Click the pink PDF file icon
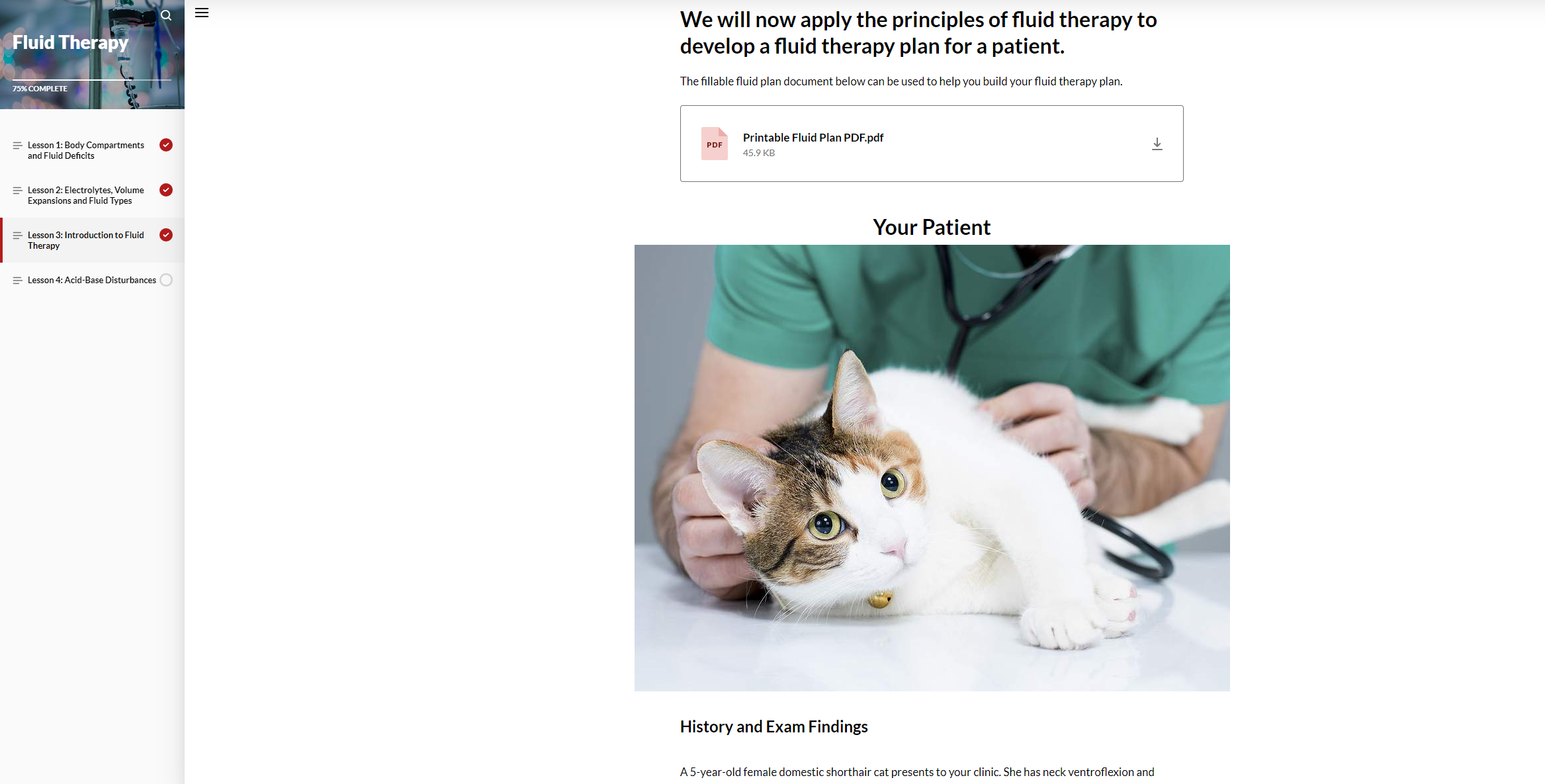 (714, 144)
